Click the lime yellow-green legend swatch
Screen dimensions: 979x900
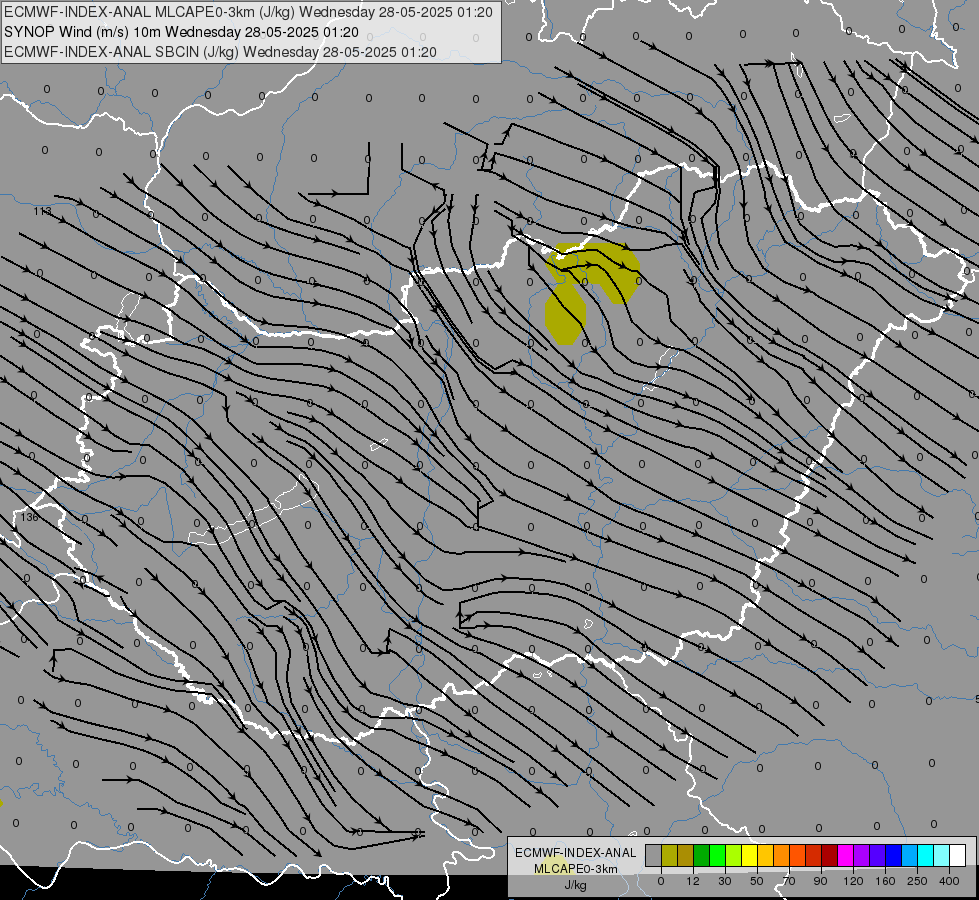pos(734,855)
